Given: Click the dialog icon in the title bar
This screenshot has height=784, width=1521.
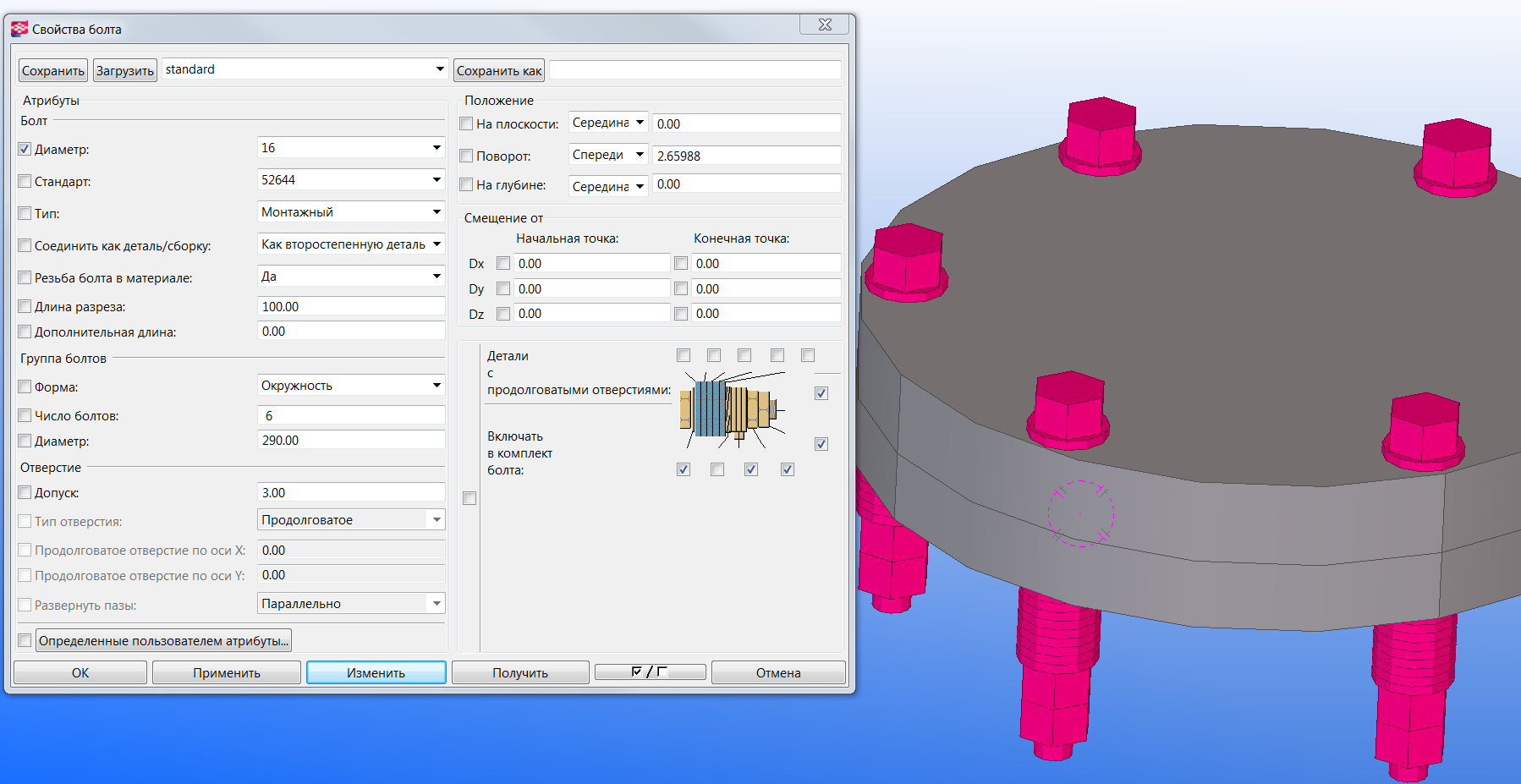Looking at the screenshot, I should (19, 29).
